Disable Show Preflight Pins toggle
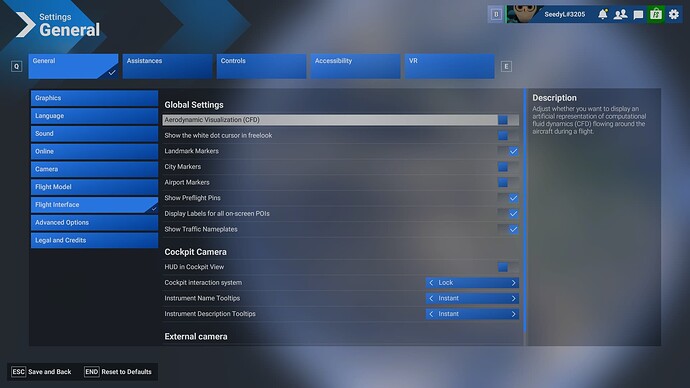 point(508,198)
